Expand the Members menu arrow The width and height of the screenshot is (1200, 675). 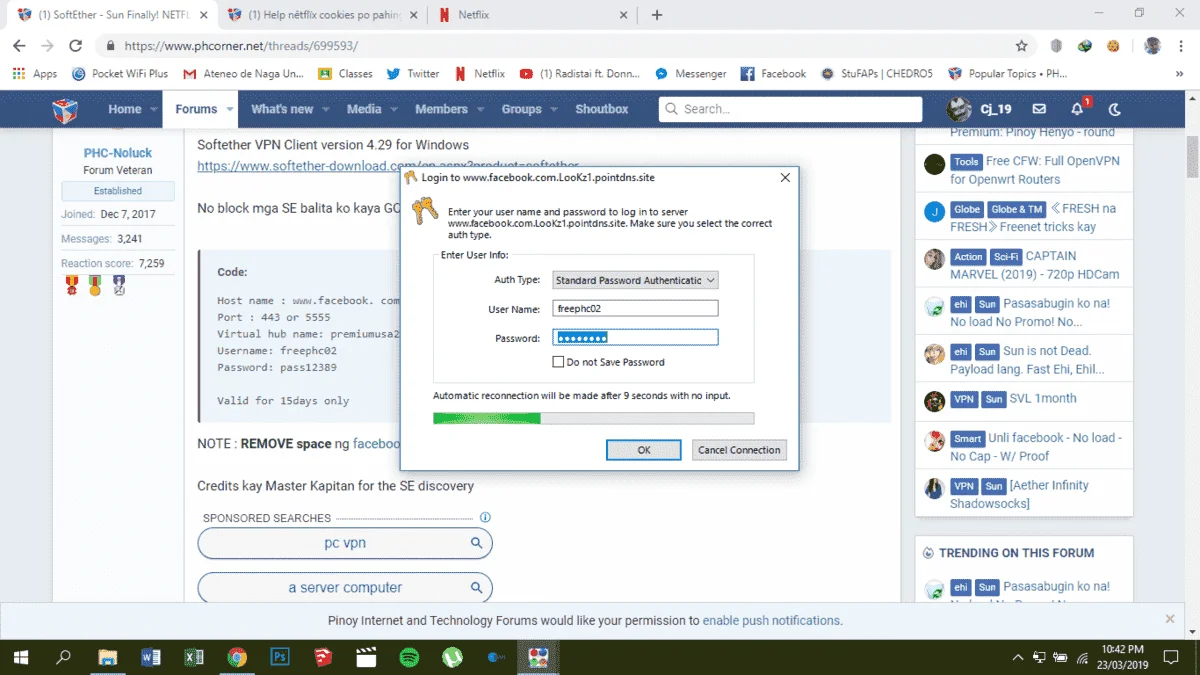[x=480, y=109]
